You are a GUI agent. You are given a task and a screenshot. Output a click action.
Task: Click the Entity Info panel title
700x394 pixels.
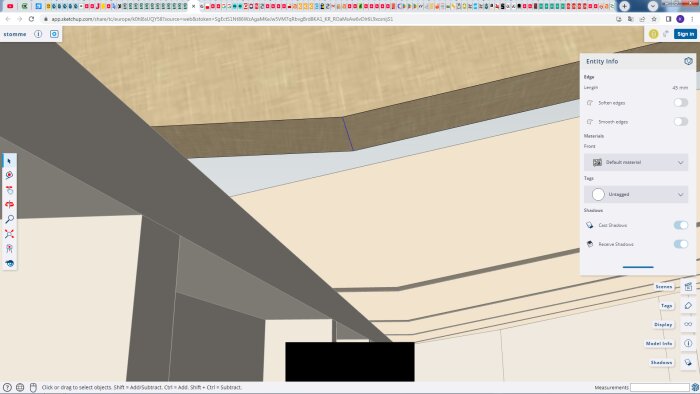click(x=602, y=61)
